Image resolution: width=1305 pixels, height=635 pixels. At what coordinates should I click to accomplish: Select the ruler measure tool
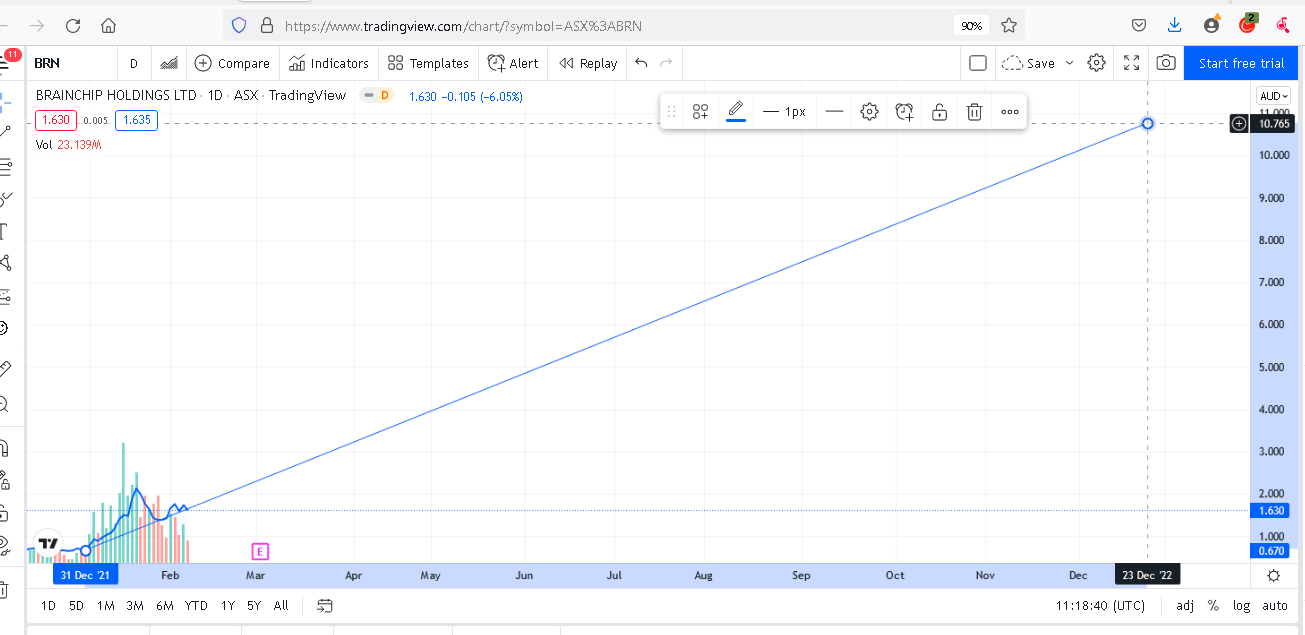pyautogui.click(x=6, y=369)
